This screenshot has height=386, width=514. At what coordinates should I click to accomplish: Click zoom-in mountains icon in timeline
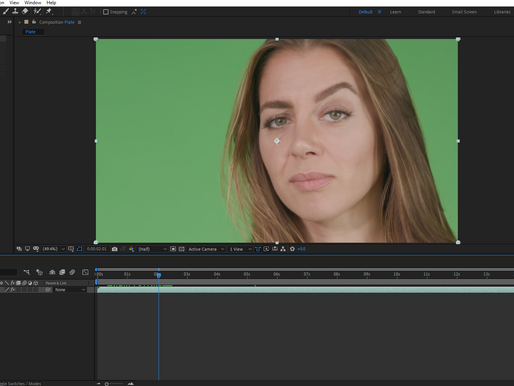pos(131,384)
